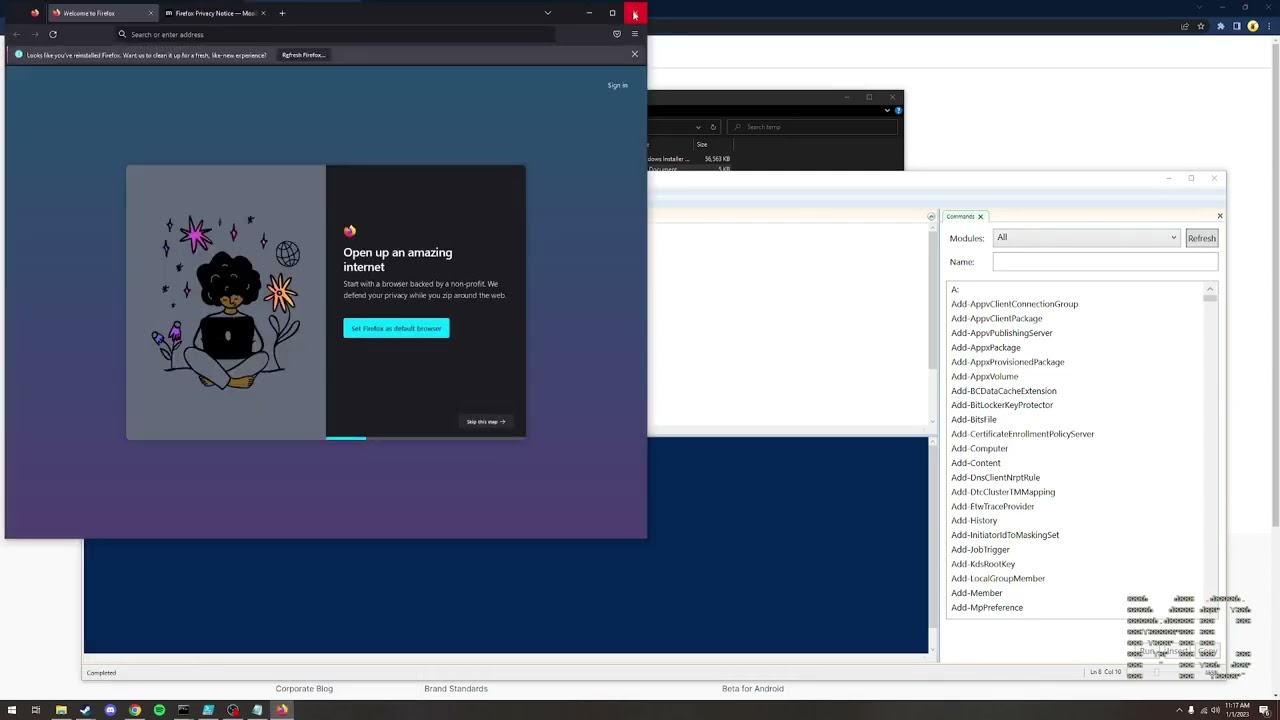Close the Welcome to Firefox tab
Viewport: 1280px width, 720px height.
[x=151, y=13]
